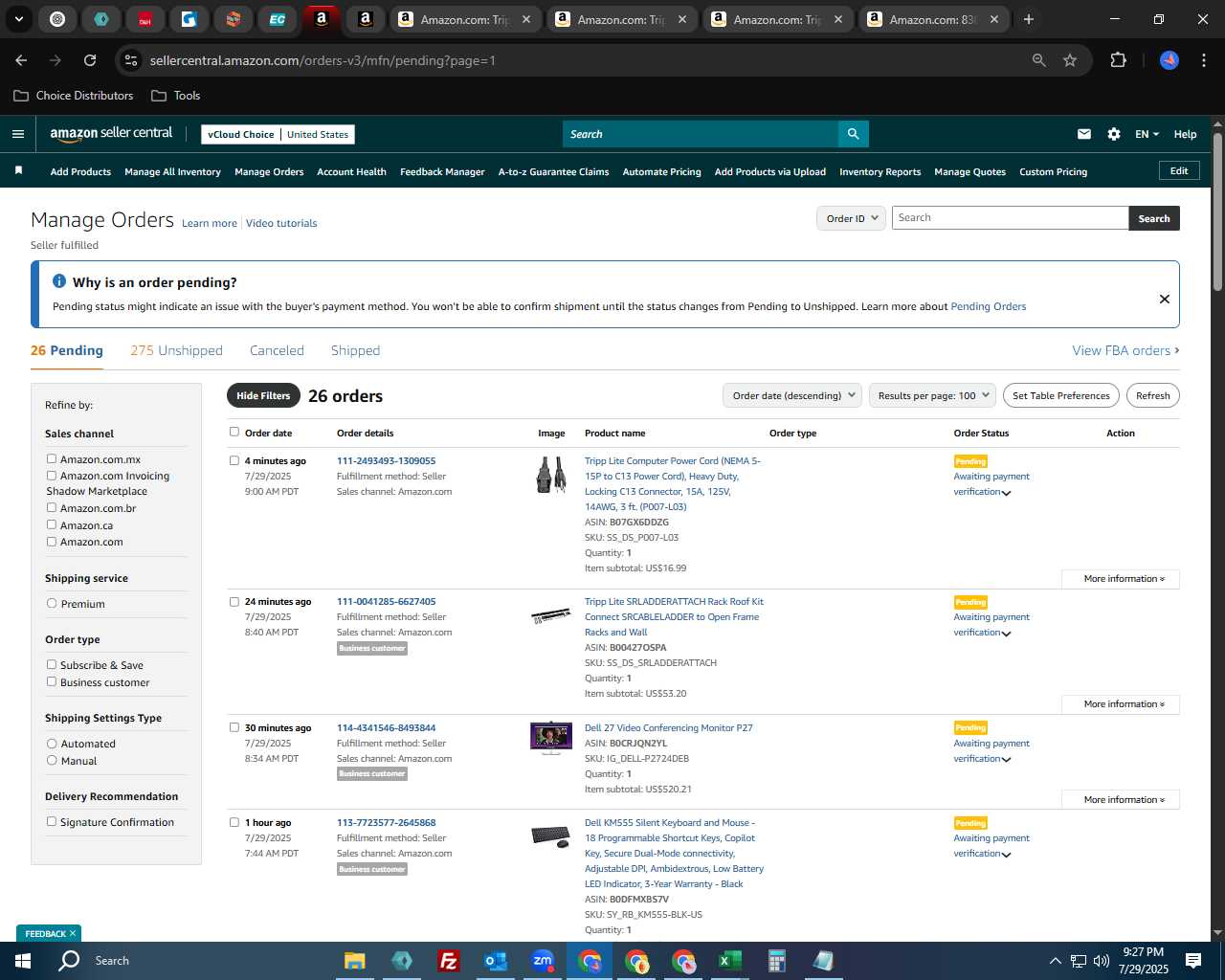Select order 111-2493493-1309055 checkbox
1225x980 pixels.
point(234,460)
